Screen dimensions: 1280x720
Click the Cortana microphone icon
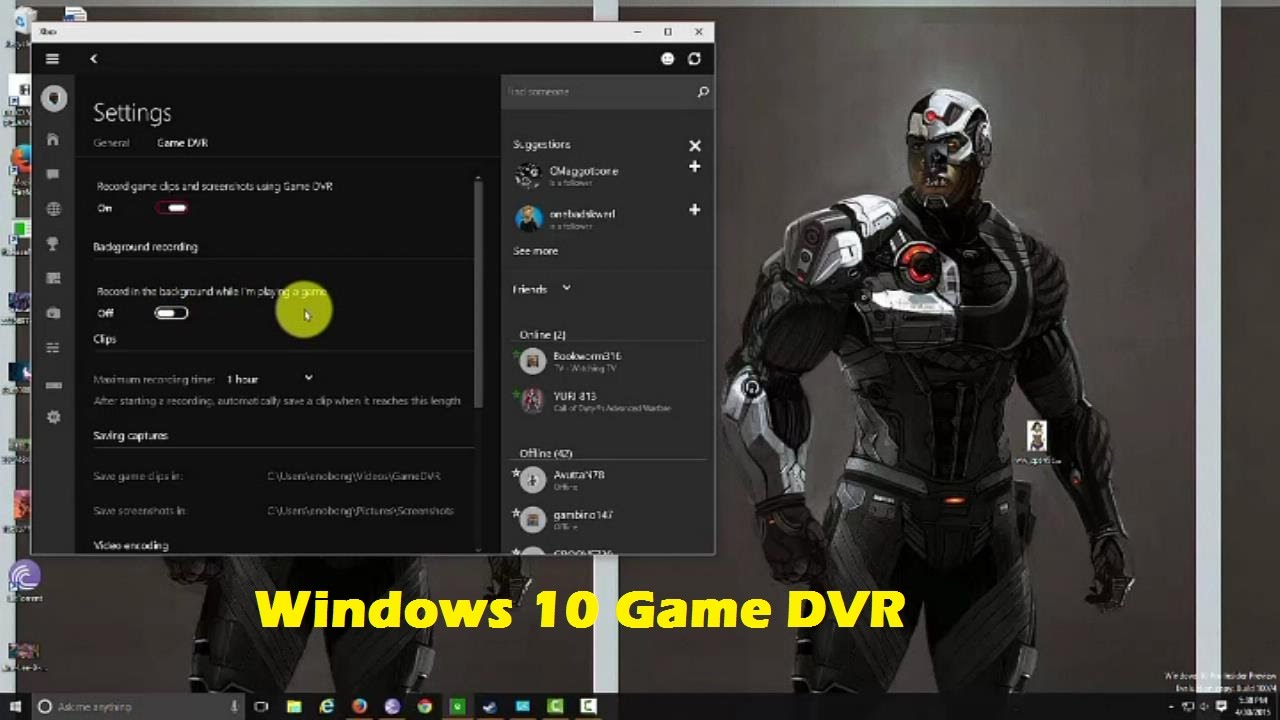pos(235,706)
